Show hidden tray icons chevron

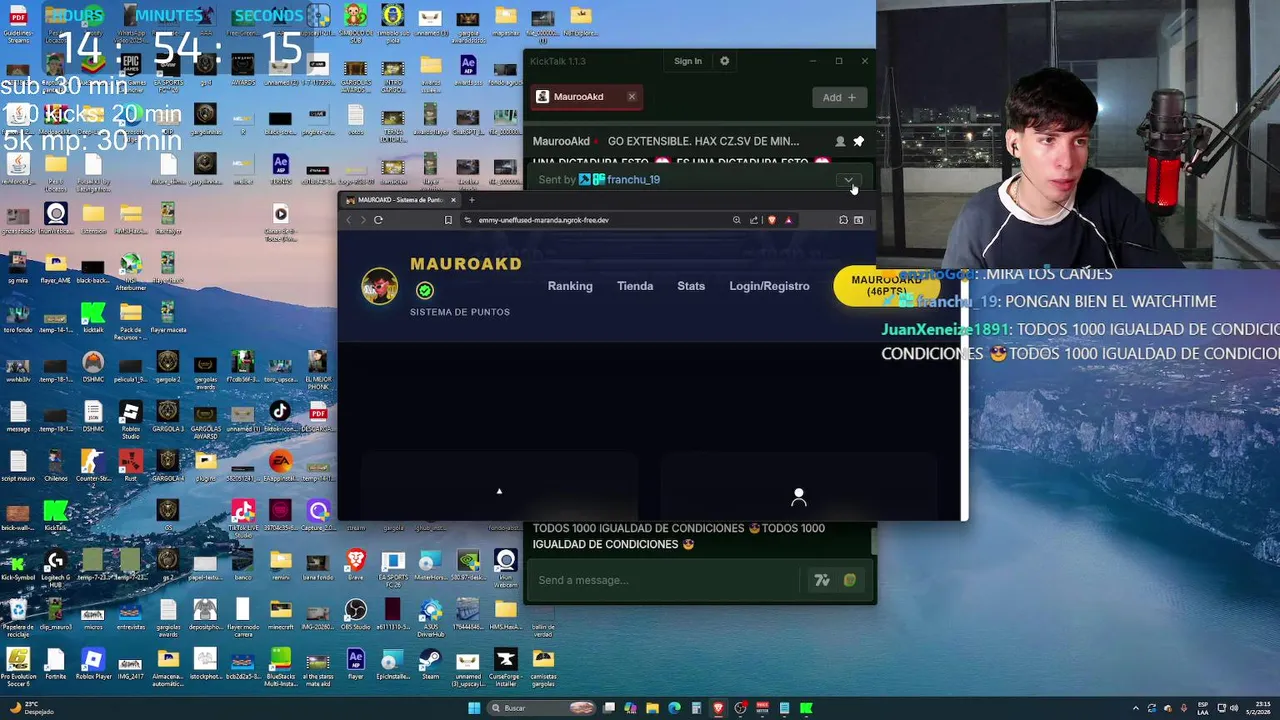(1135, 708)
